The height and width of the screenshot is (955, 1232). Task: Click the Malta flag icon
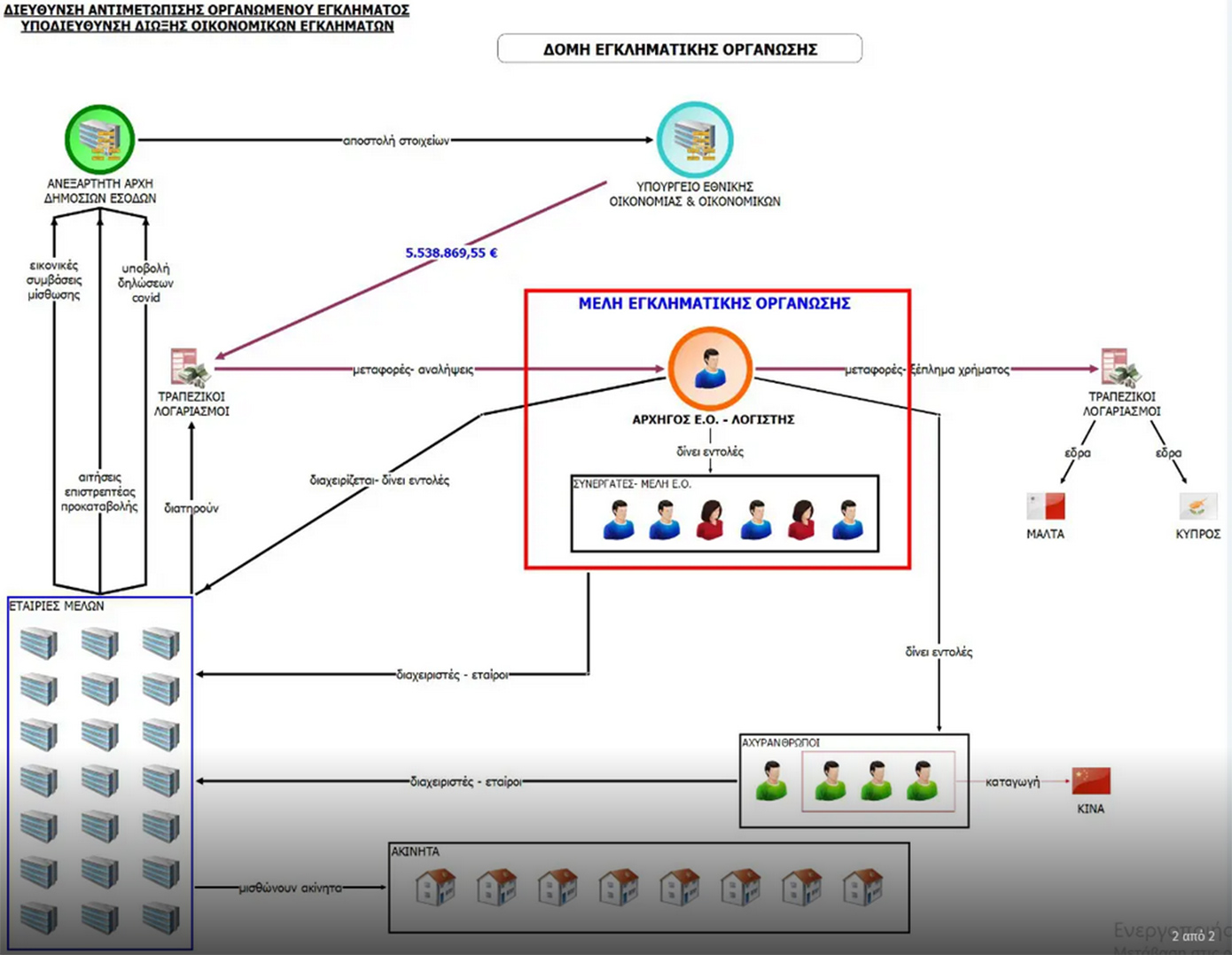pos(1046,506)
